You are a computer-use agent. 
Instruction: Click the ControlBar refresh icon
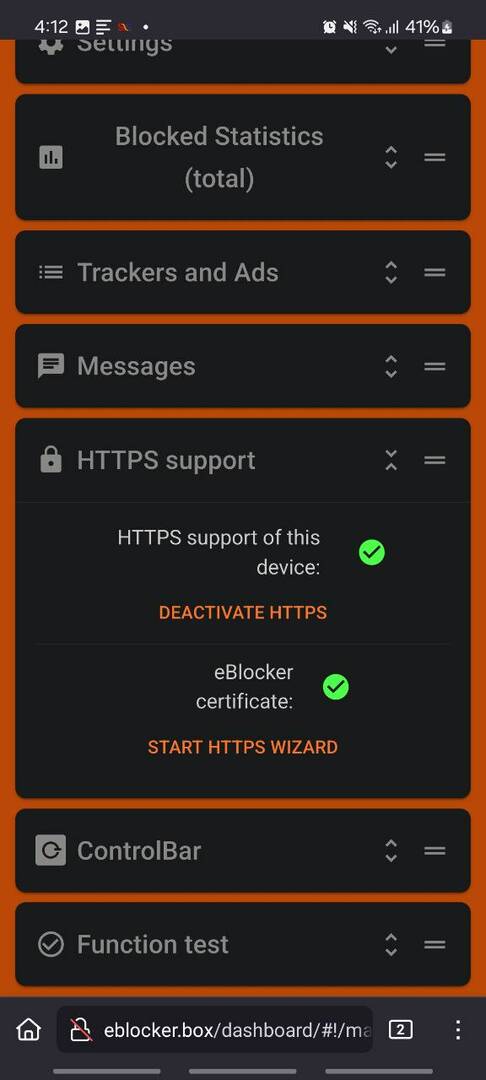[x=51, y=851]
